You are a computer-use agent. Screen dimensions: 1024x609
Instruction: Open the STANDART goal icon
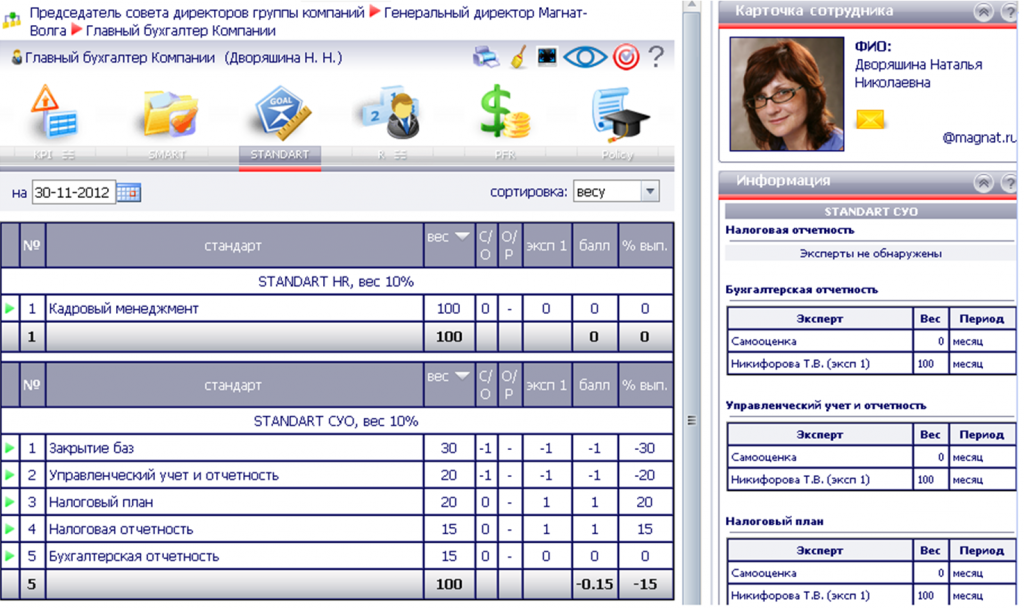pos(282,112)
